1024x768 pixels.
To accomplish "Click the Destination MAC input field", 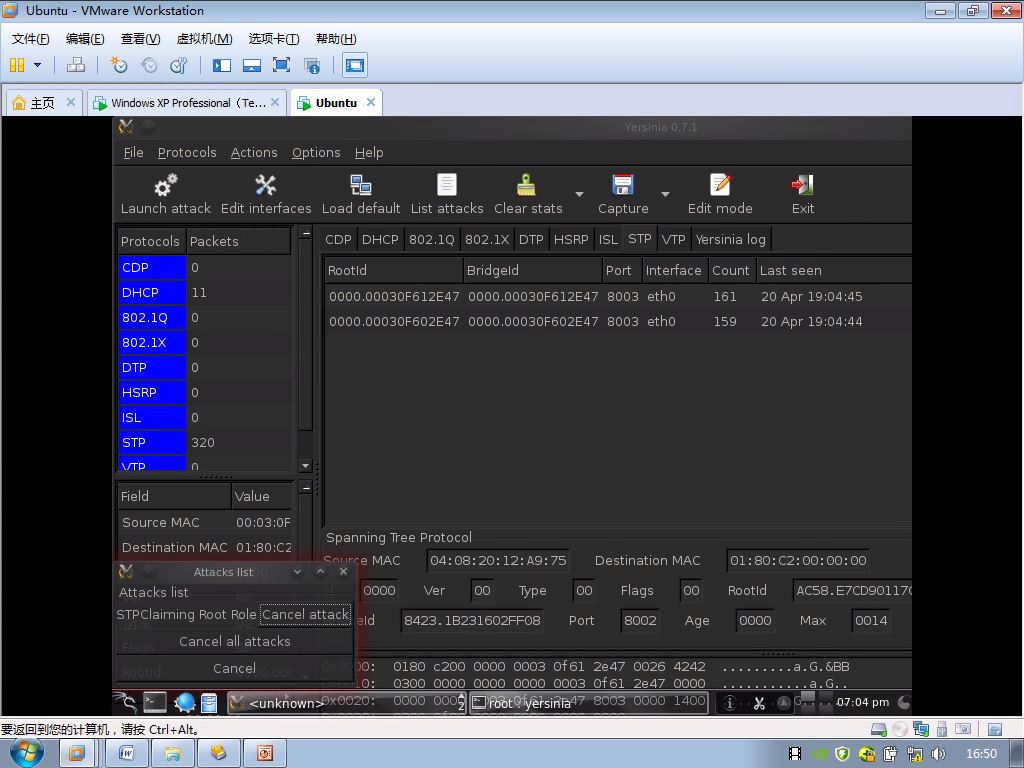I will 797,560.
